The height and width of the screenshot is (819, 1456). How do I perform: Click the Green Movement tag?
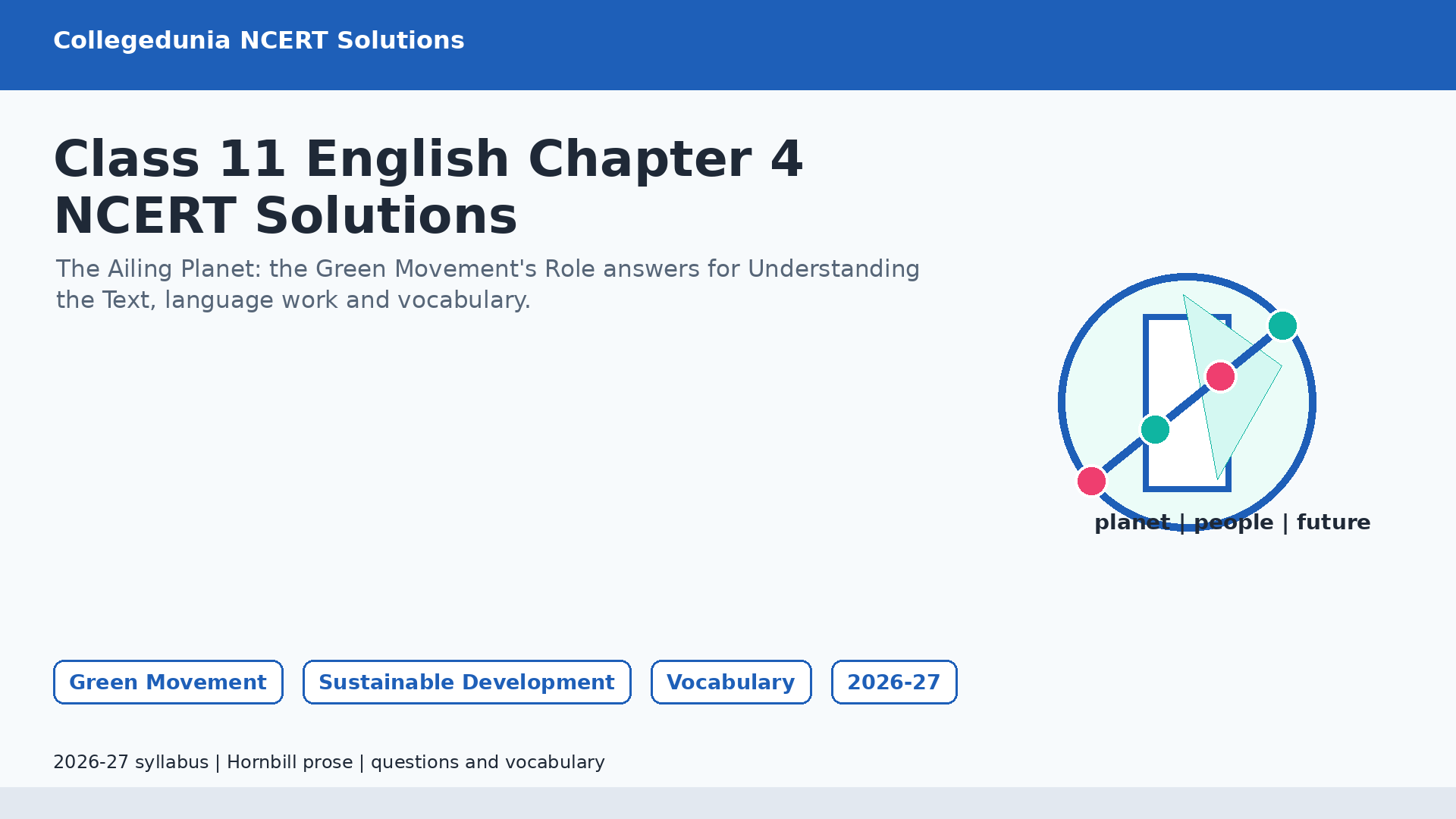(168, 682)
